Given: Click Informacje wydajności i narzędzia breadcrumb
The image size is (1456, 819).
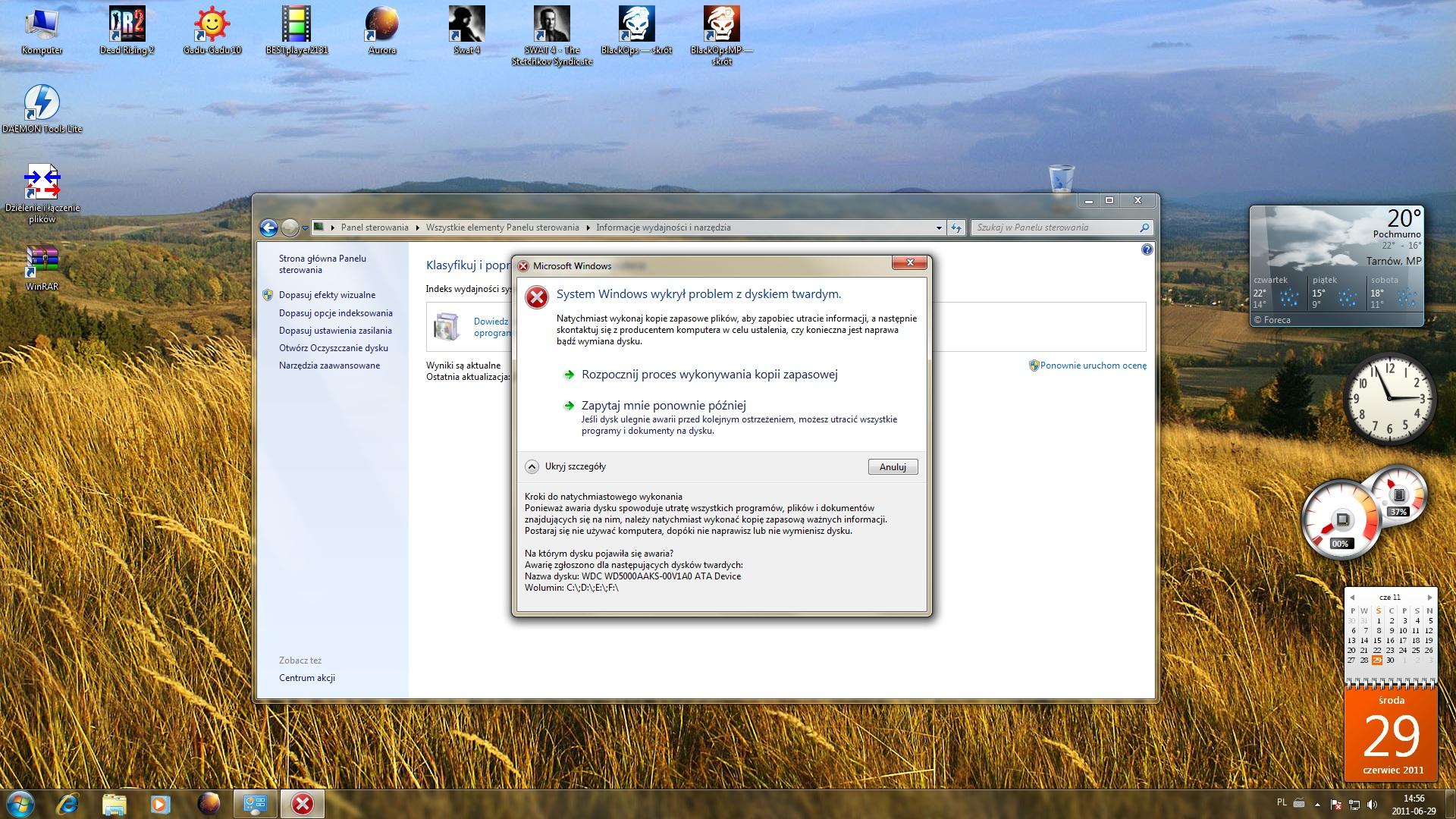Looking at the screenshot, I should (x=664, y=227).
